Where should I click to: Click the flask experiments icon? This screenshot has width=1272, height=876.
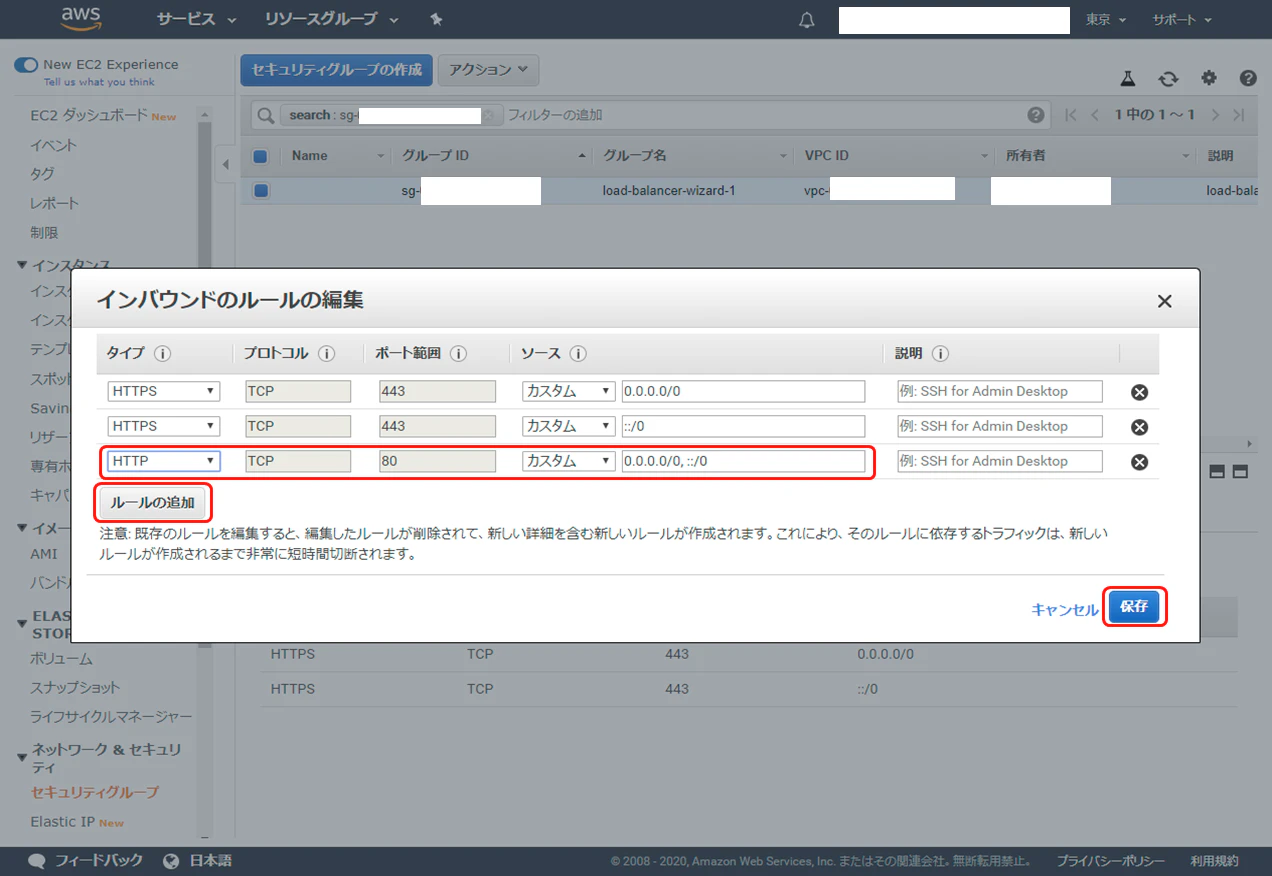(x=1128, y=78)
